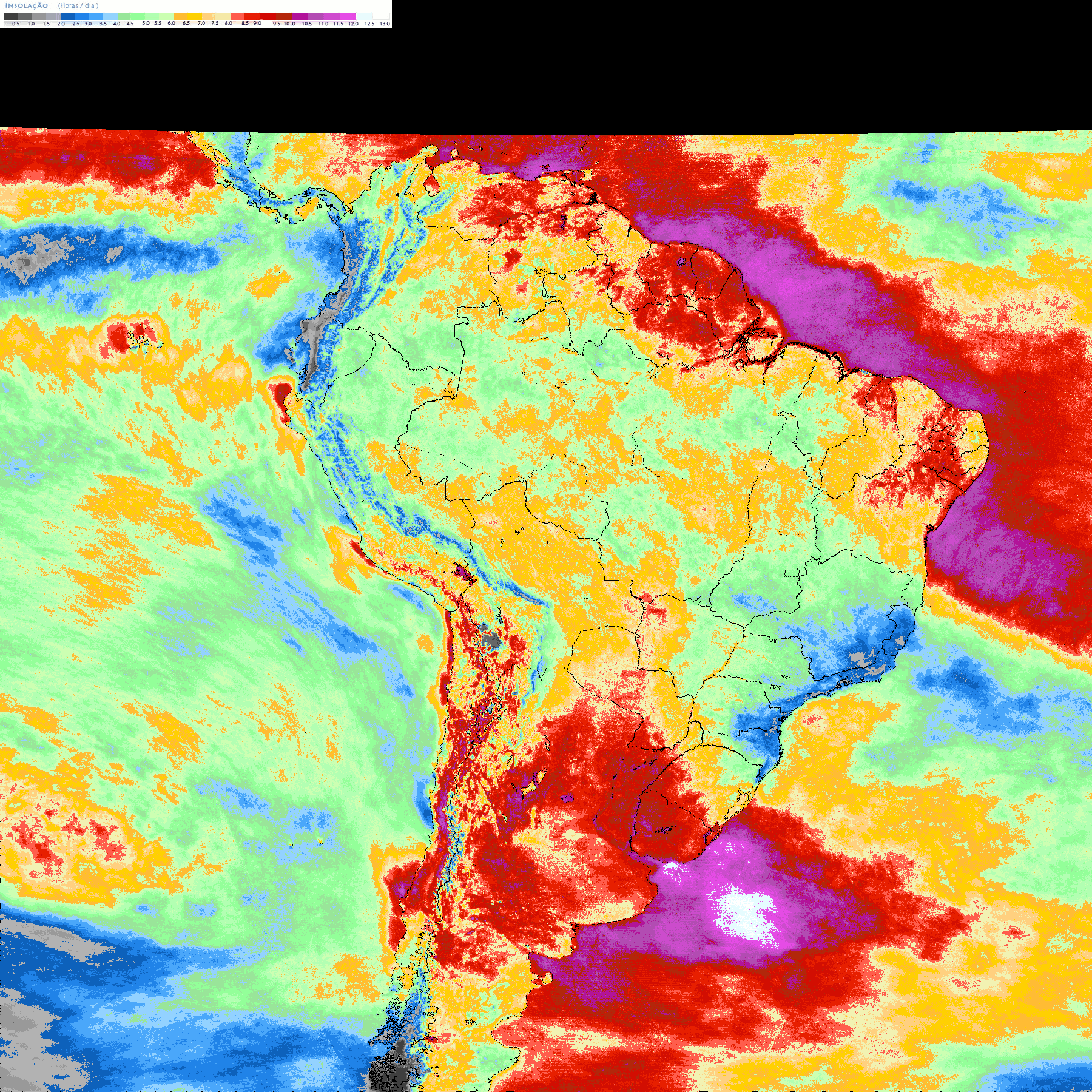Click the '12.5' legend value

pyautogui.click(x=369, y=24)
